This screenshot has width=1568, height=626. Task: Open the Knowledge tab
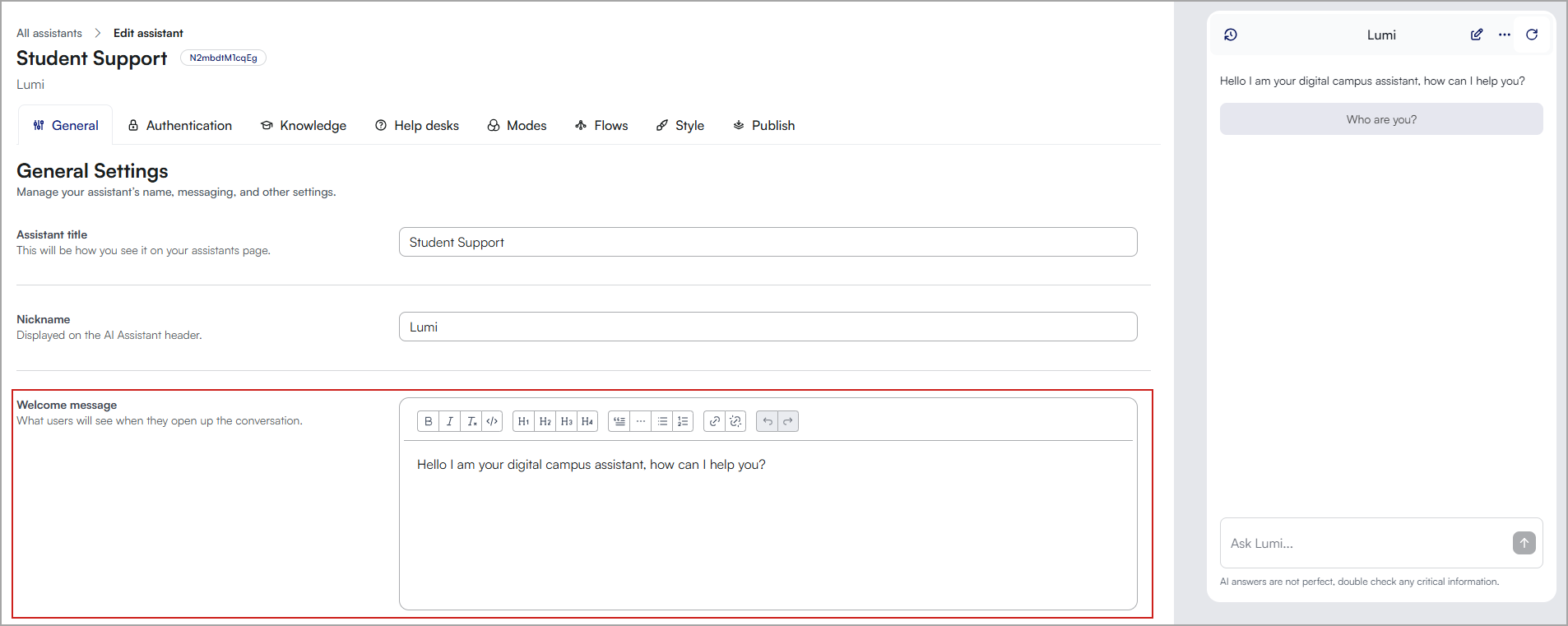[x=304, y=125]
